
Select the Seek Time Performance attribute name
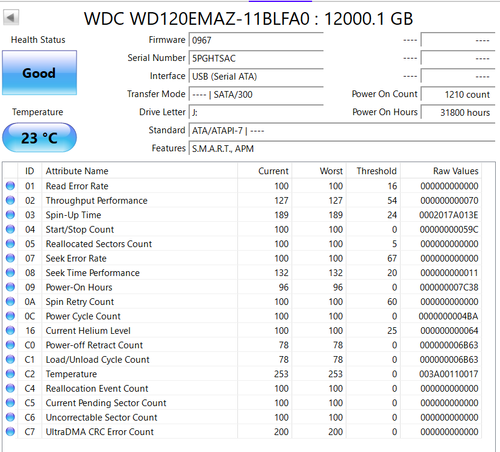[93, 273]
